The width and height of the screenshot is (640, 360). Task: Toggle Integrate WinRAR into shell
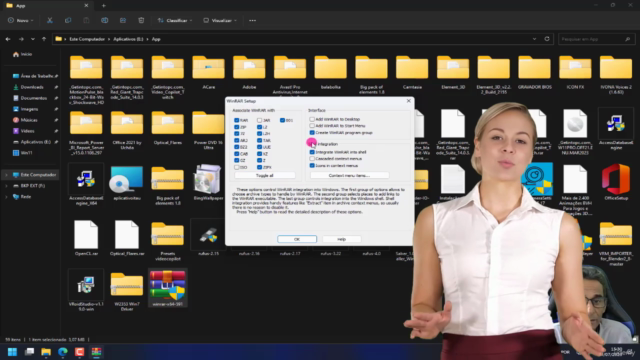click(x=312, y=152)
